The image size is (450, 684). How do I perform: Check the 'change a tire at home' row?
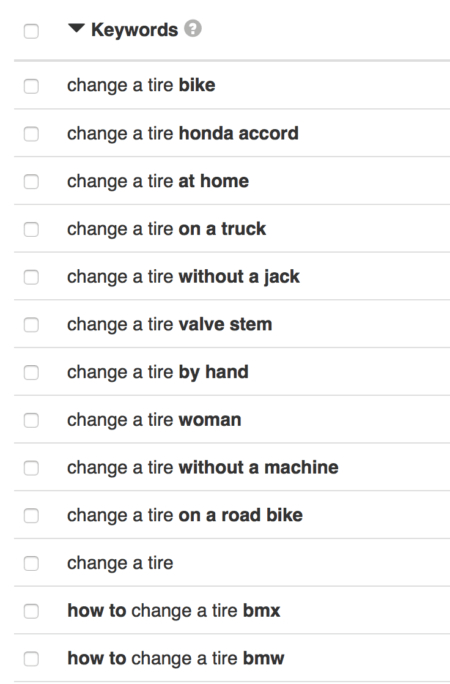[x=31, y=181]
